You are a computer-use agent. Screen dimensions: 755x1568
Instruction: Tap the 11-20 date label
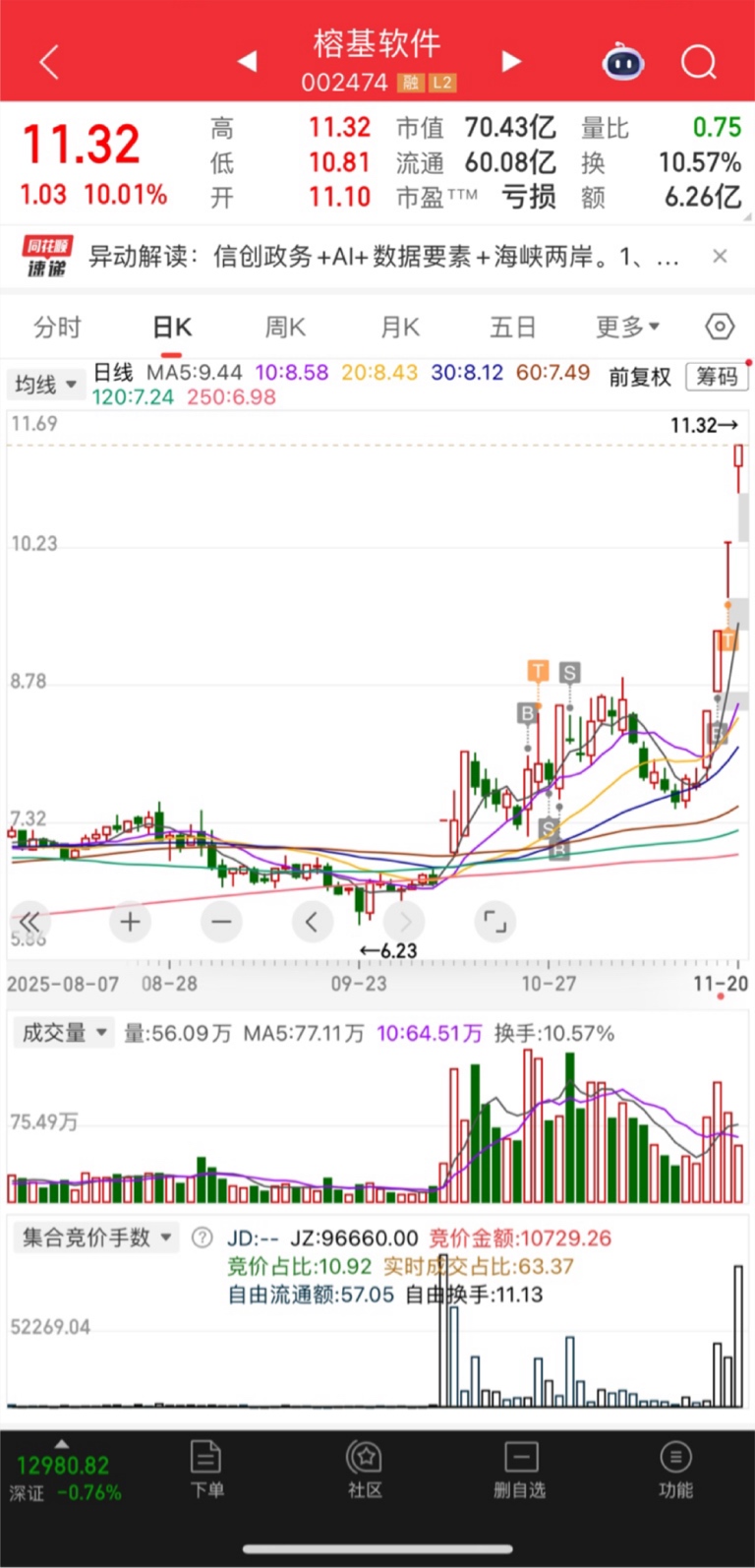coord(721,984)
